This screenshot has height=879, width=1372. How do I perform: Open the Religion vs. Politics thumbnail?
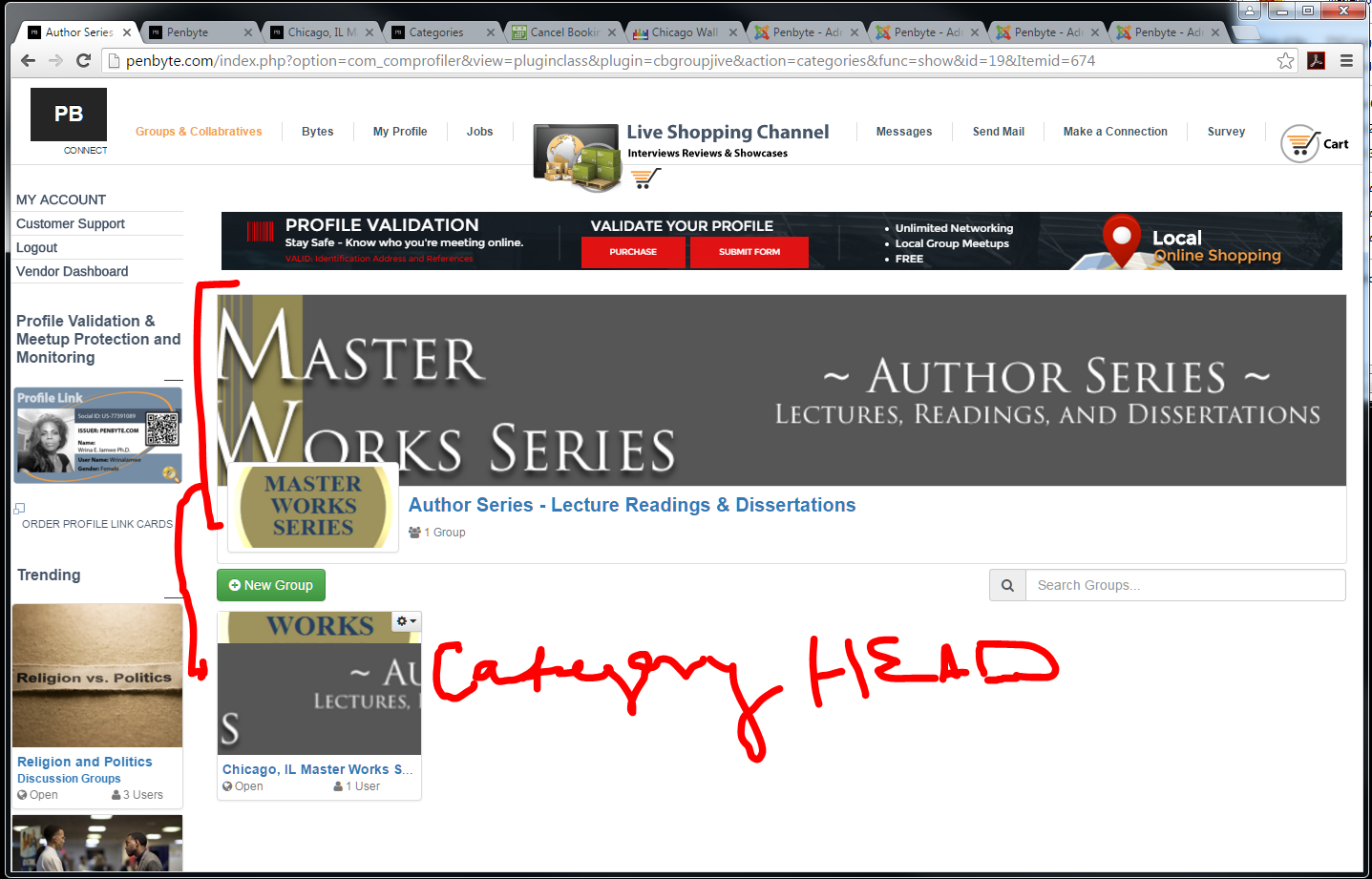point(97,676)
